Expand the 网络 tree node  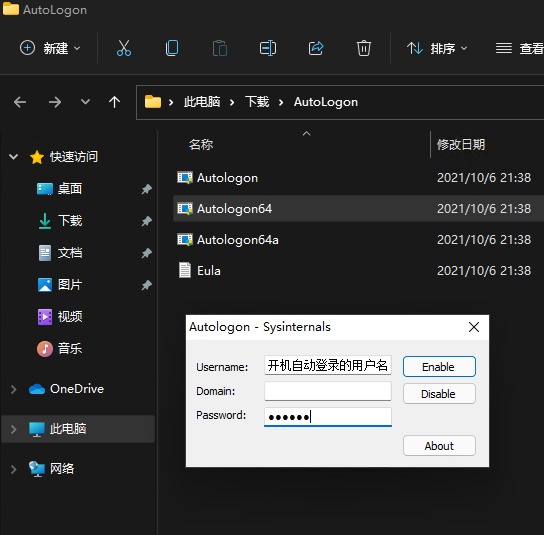click(13, 469)
